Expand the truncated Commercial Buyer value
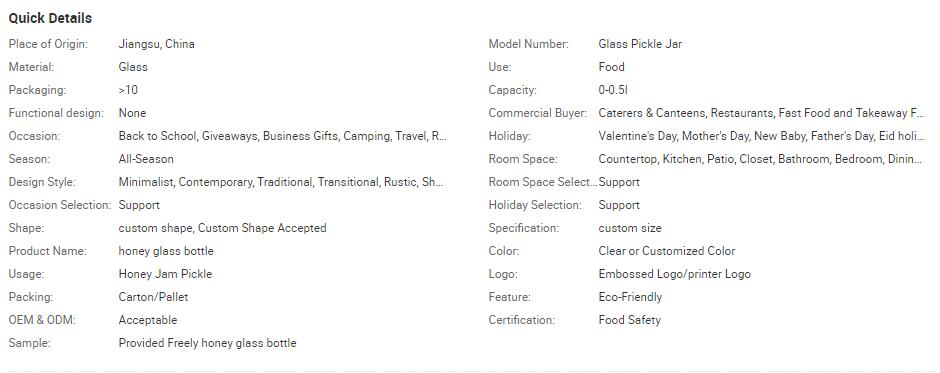Viewport: 940px width, 373px height. (761, 113)
